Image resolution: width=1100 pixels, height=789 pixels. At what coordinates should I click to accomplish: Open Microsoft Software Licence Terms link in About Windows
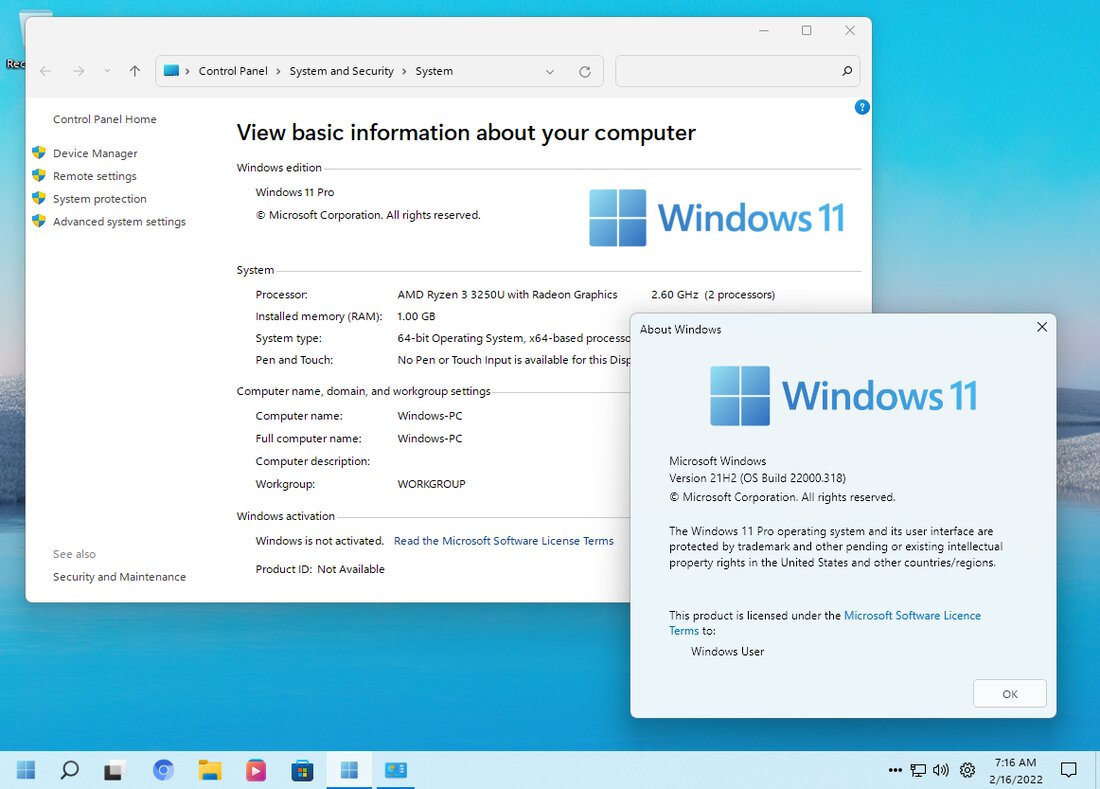point(912,615)
